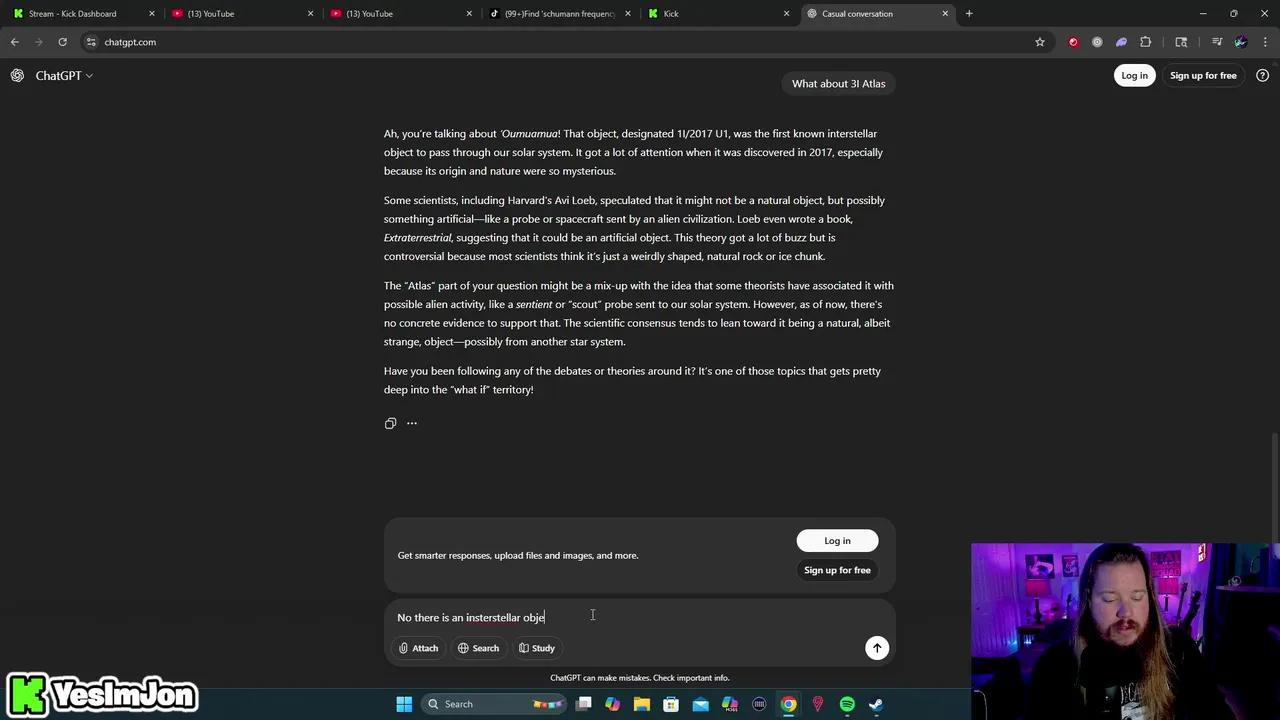Click the 'What about 3I Atlas' message bubble
This screenshot has height=720, width=1280.
point(838,83)
